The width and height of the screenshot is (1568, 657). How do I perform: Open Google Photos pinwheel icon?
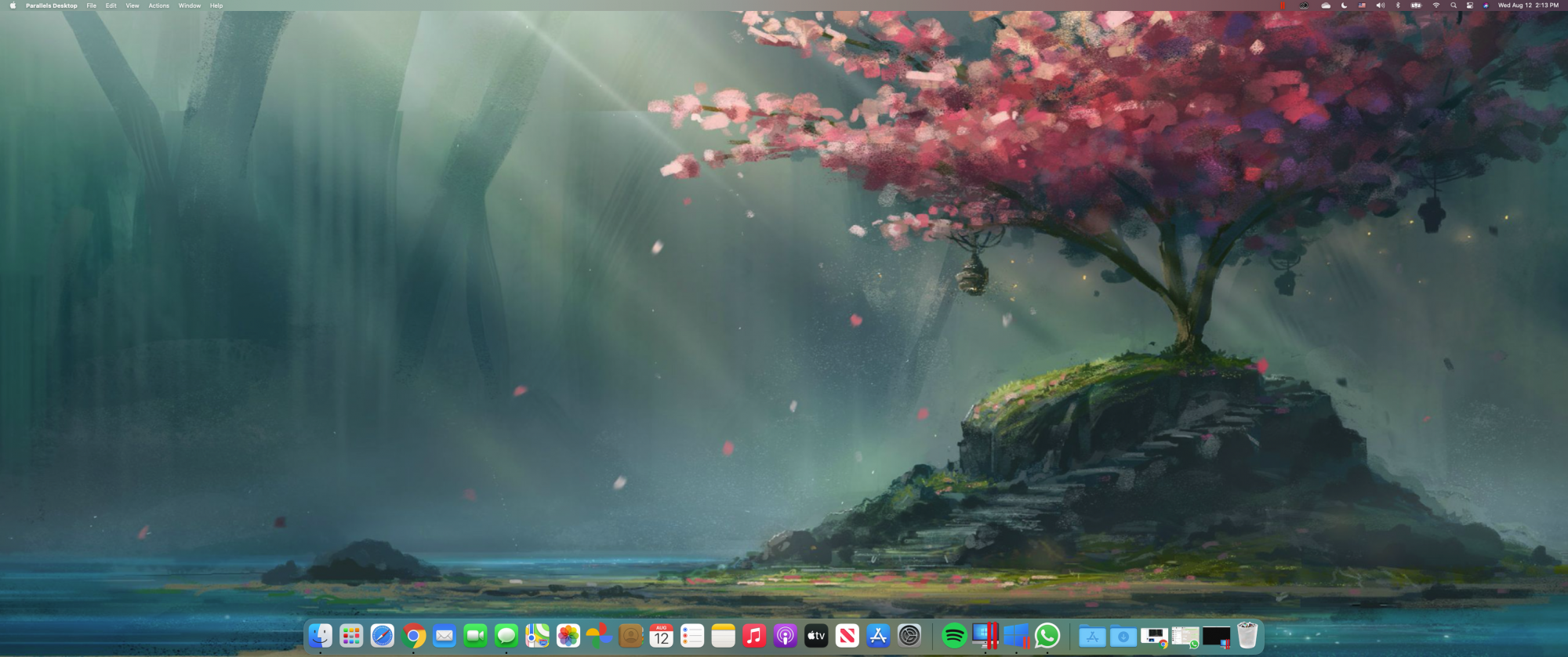(x=599, y=636)
